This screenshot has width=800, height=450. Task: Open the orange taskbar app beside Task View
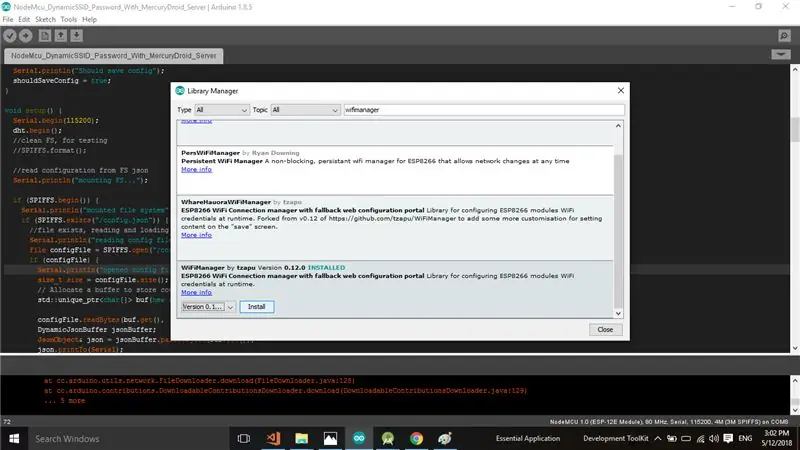tap(273, 438)
